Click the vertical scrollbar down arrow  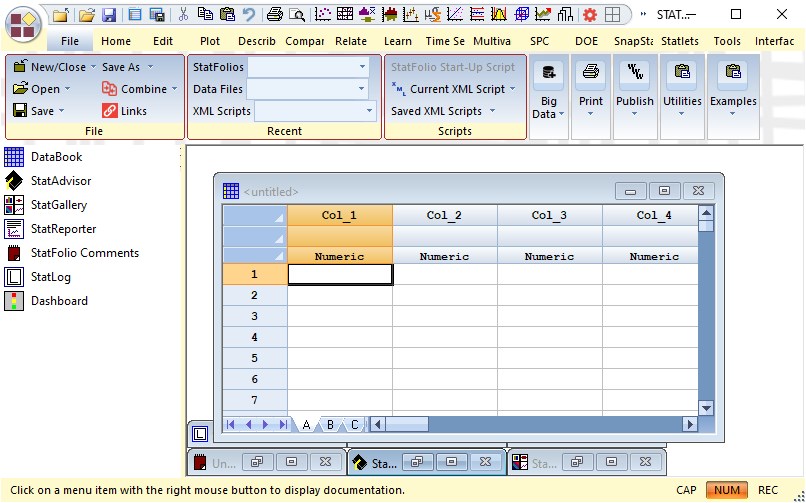tap(706, 408)
